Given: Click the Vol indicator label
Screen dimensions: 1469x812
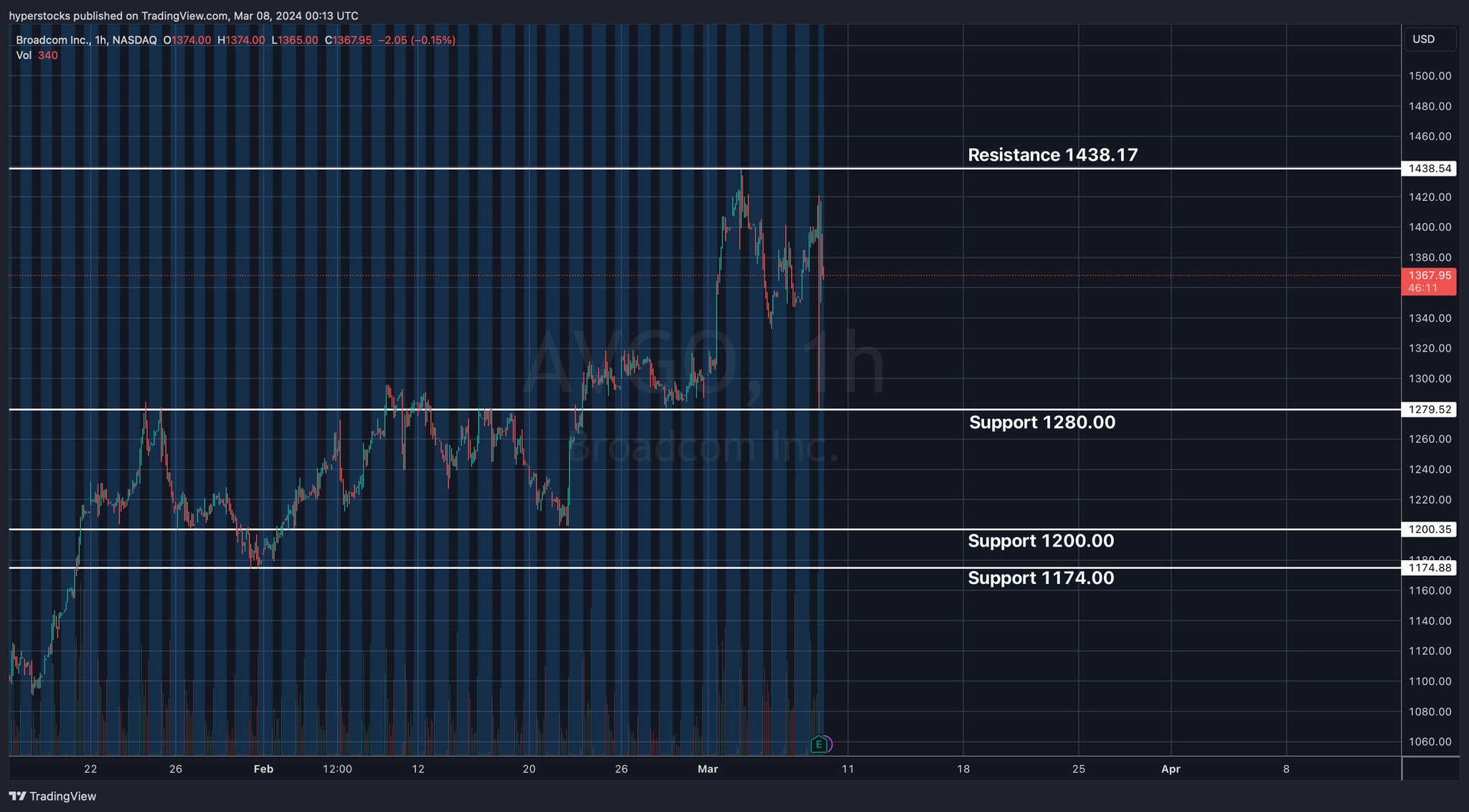Looking at the screenshot, I should (x=24, y=55).
